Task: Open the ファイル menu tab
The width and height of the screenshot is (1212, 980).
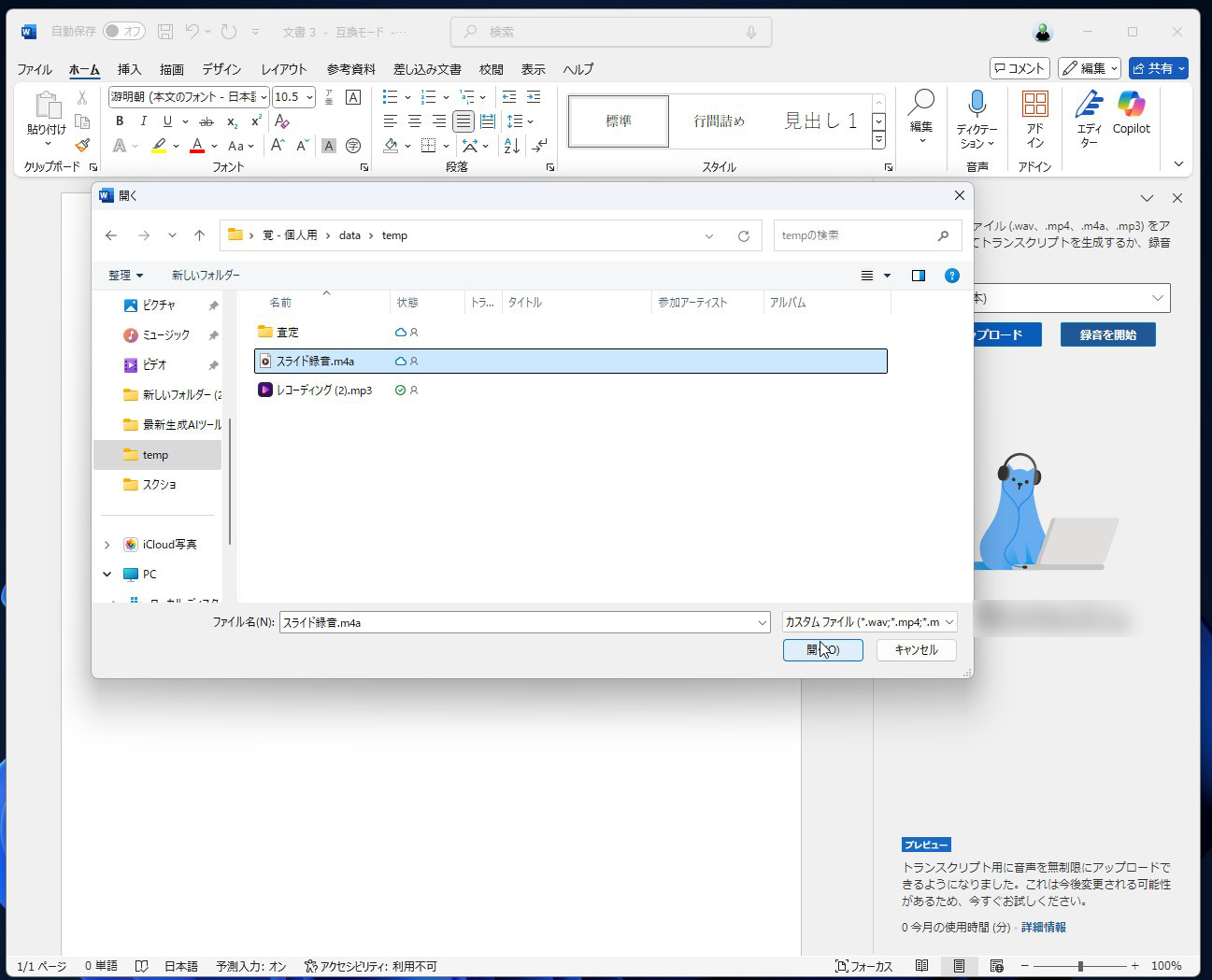Action: [35, 69]
